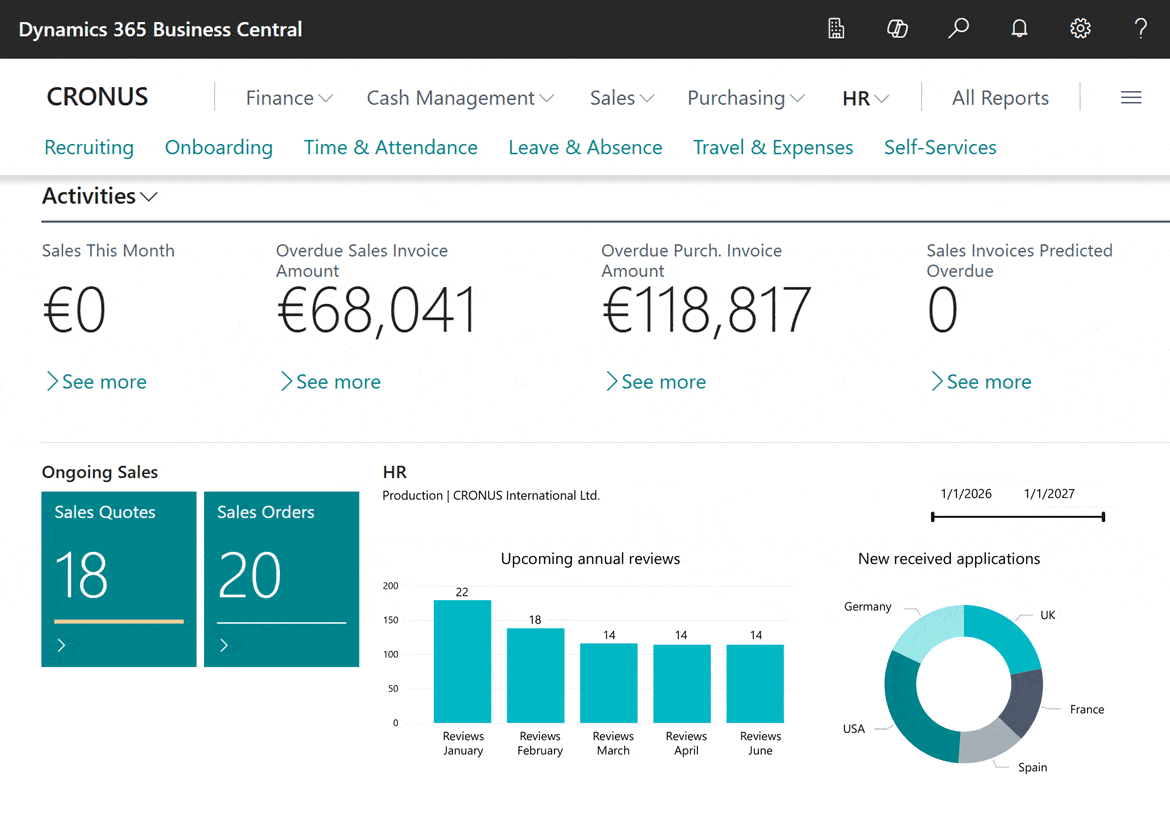Select the Reviews January bar

[x=463, y=662]
